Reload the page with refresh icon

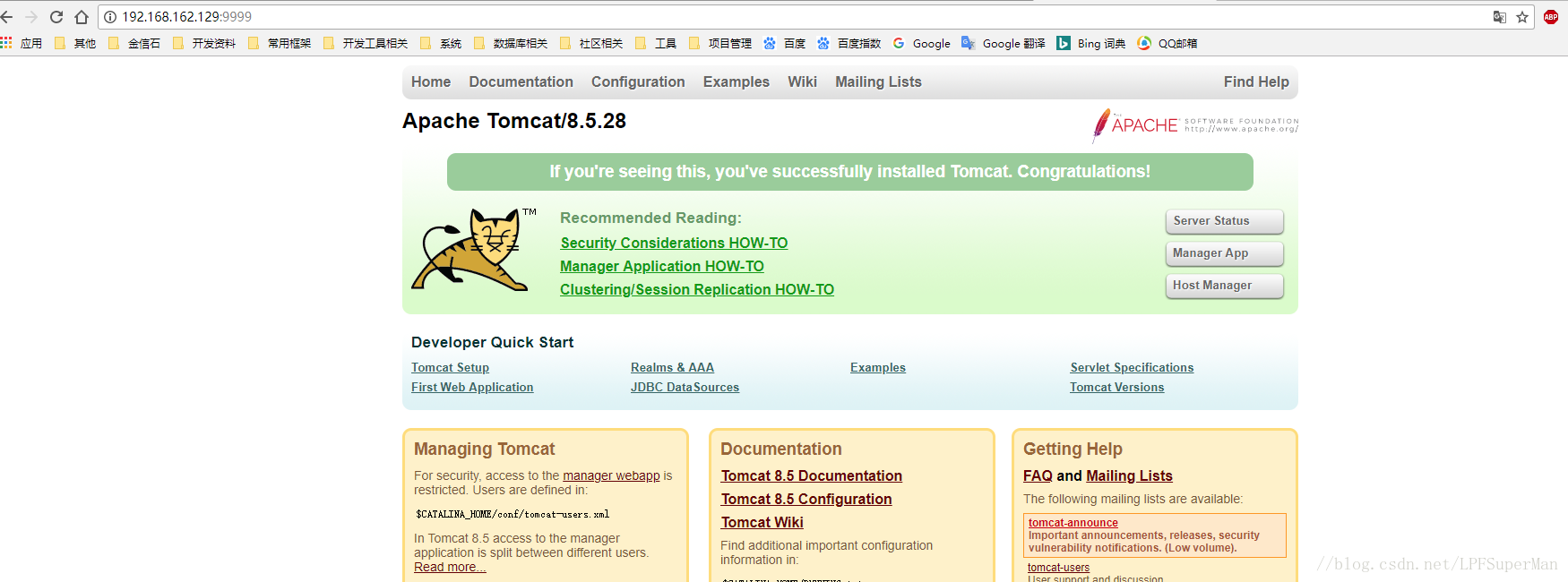click(56, 17)
